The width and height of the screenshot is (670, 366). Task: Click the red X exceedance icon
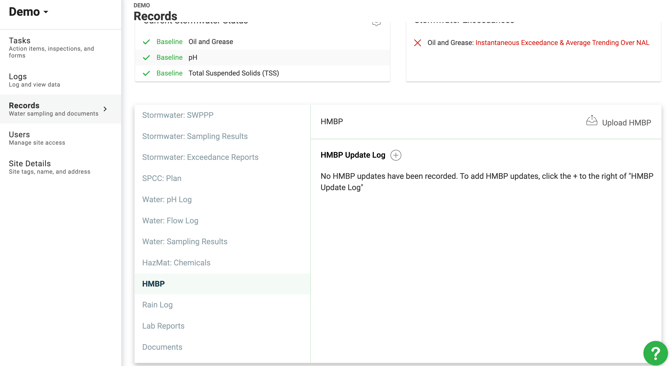pyautogui.click(x=417, y=43)
